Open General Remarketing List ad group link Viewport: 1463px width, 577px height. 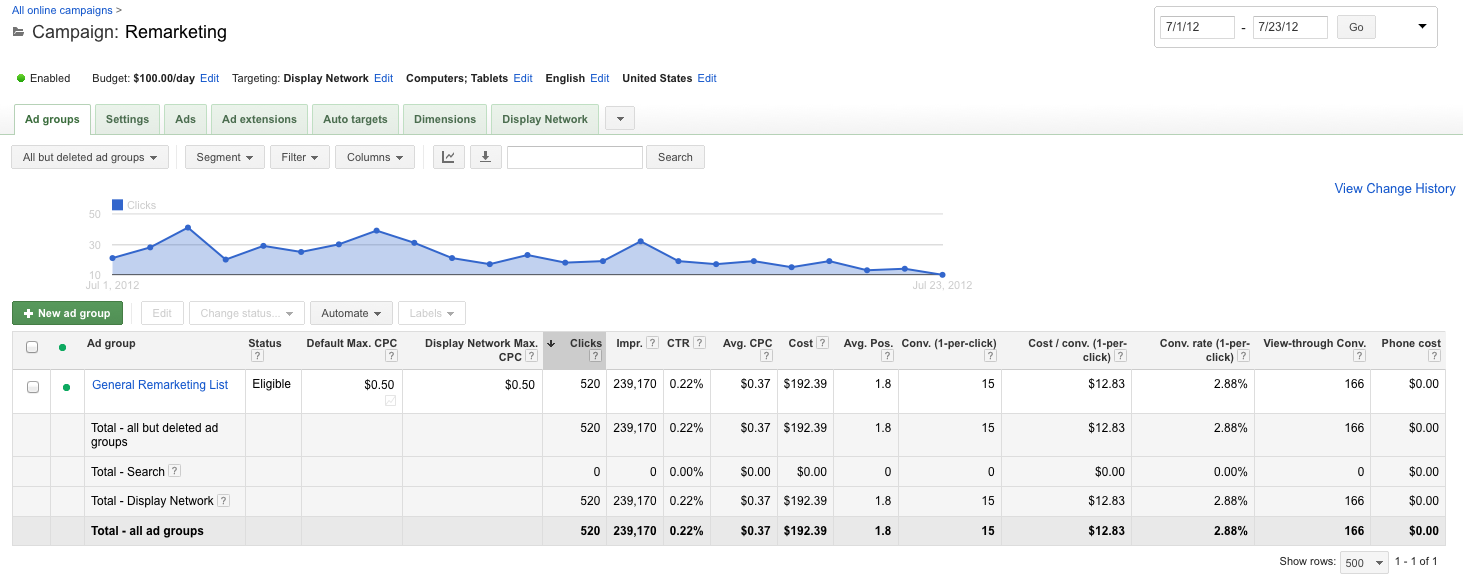tap(160, 384)
